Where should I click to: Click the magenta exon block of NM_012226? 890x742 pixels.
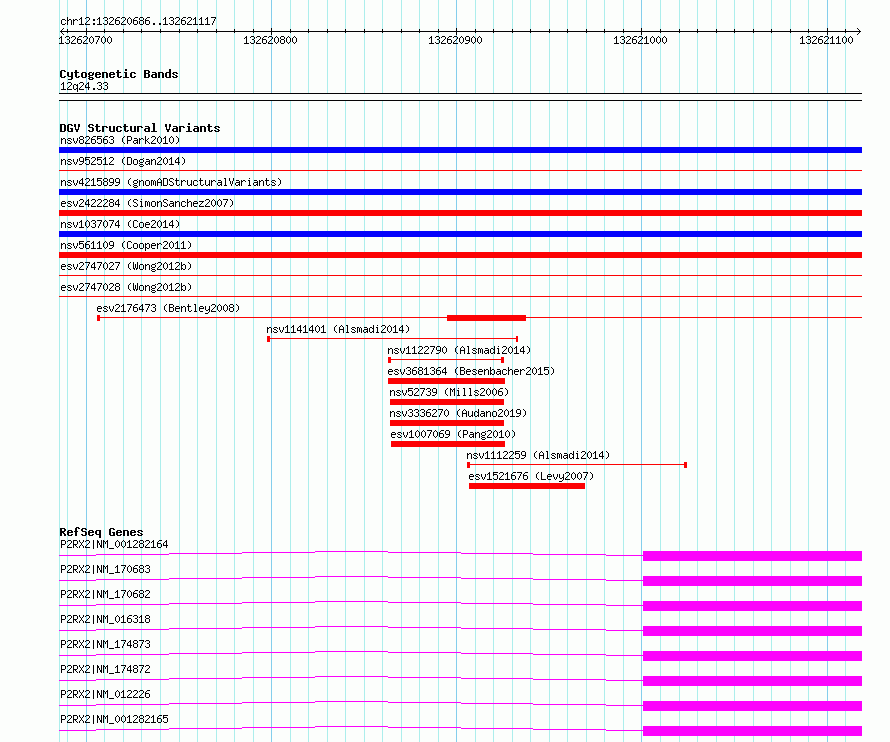click(753, 706)
